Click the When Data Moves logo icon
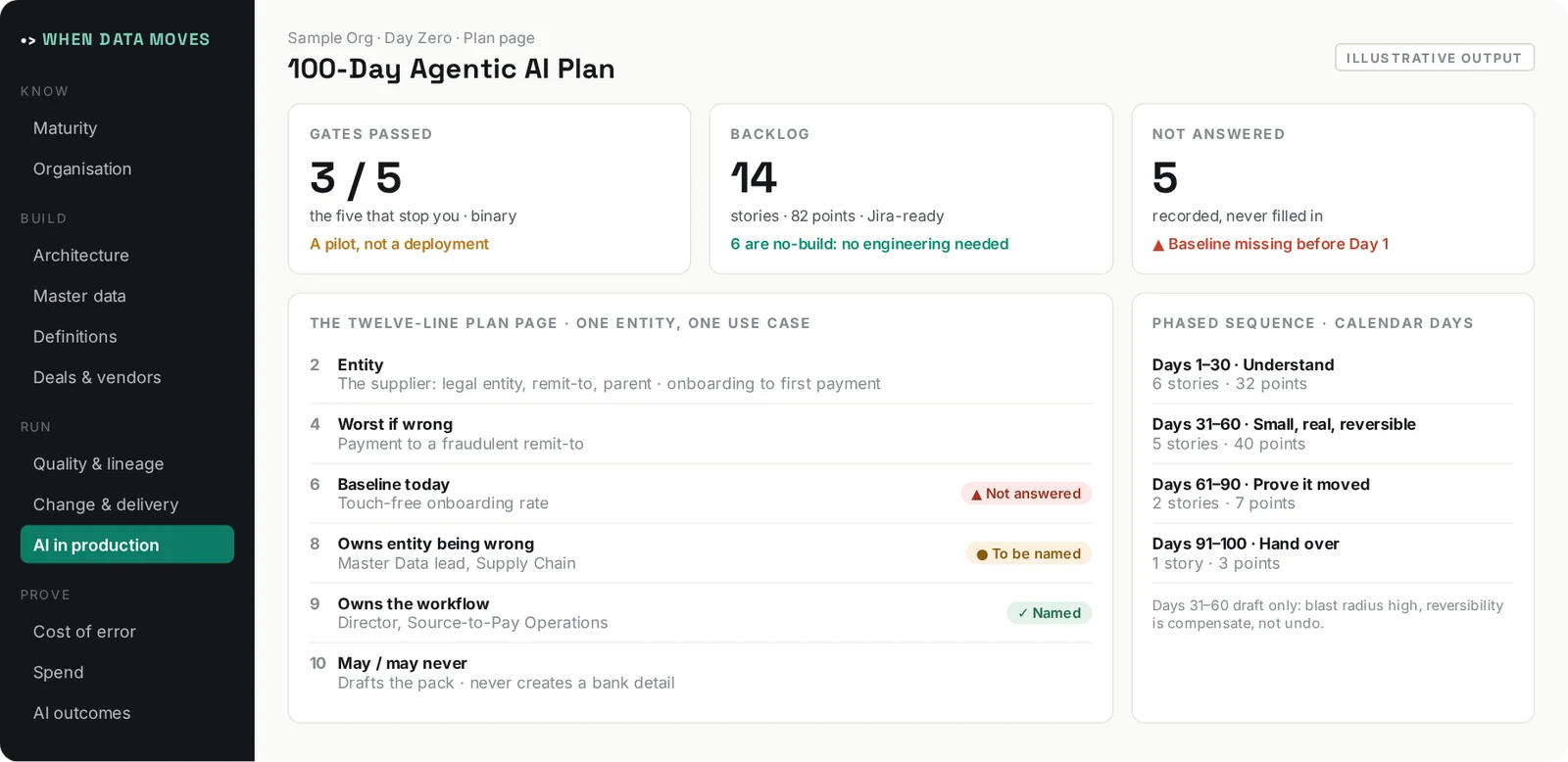The width and height of the screenshot is (1568, 762). [28, 40]
